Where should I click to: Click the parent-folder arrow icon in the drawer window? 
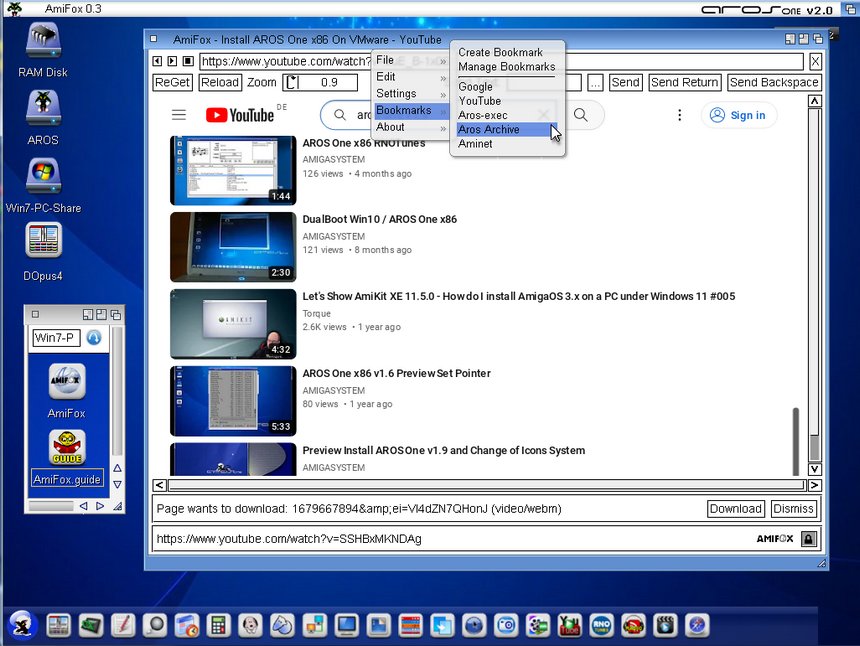(x=94, y=338)
